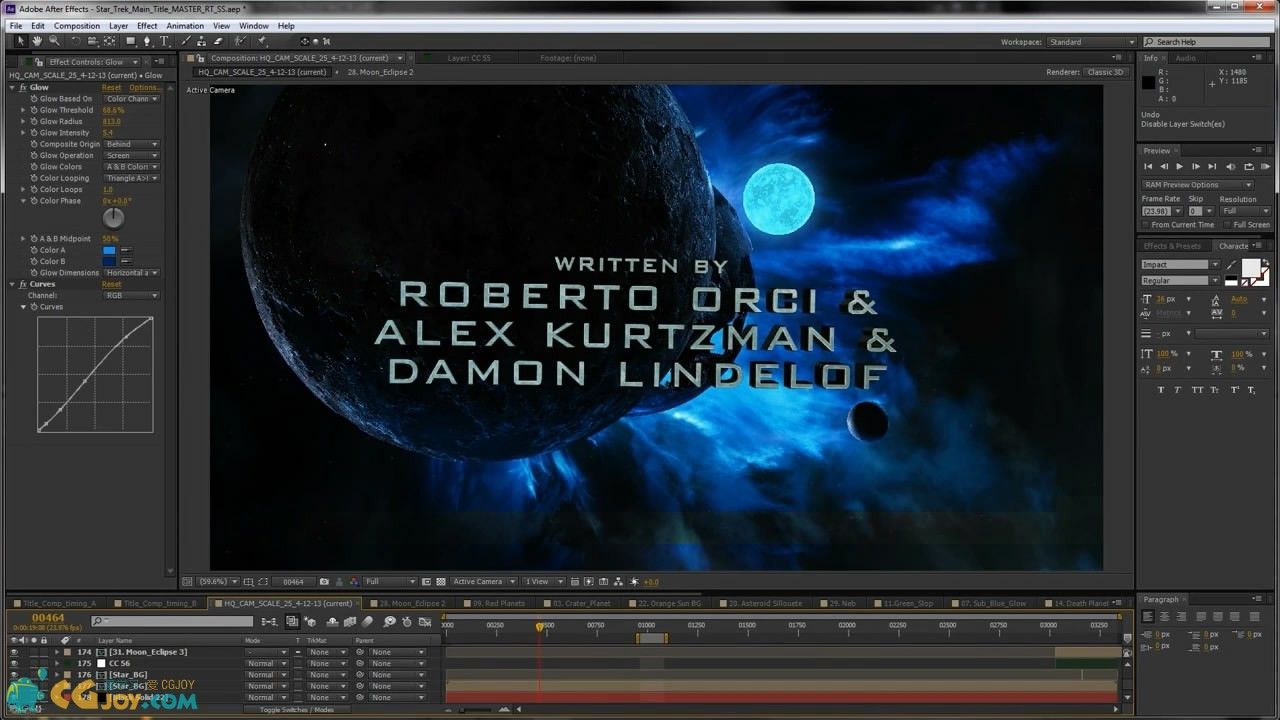Take a snapshot with camera icon

tap(324, 581)
